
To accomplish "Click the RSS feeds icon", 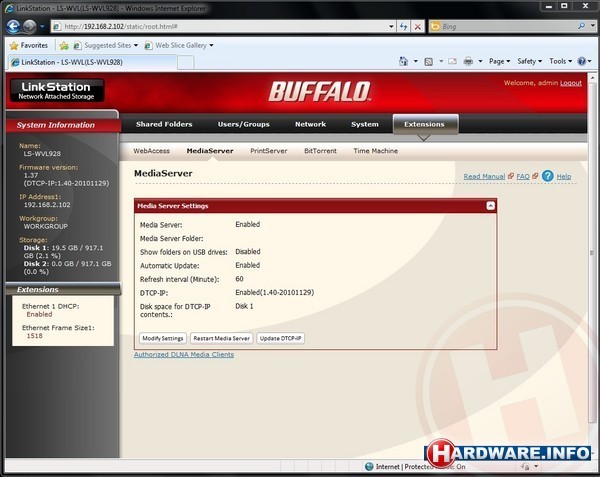I will tap(429, 61).
